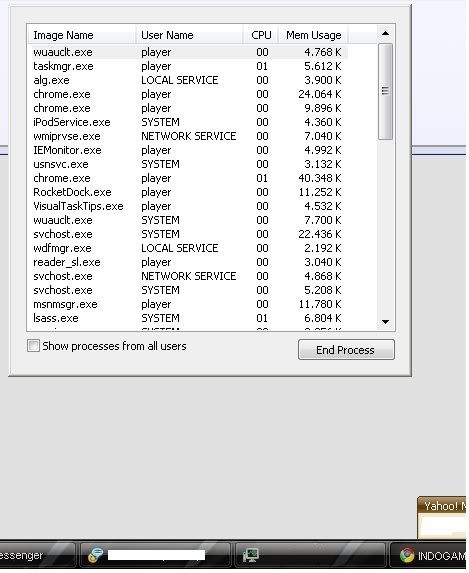
Task: Click the Yahoo! notification popup
Action: [x=442, y=517]
